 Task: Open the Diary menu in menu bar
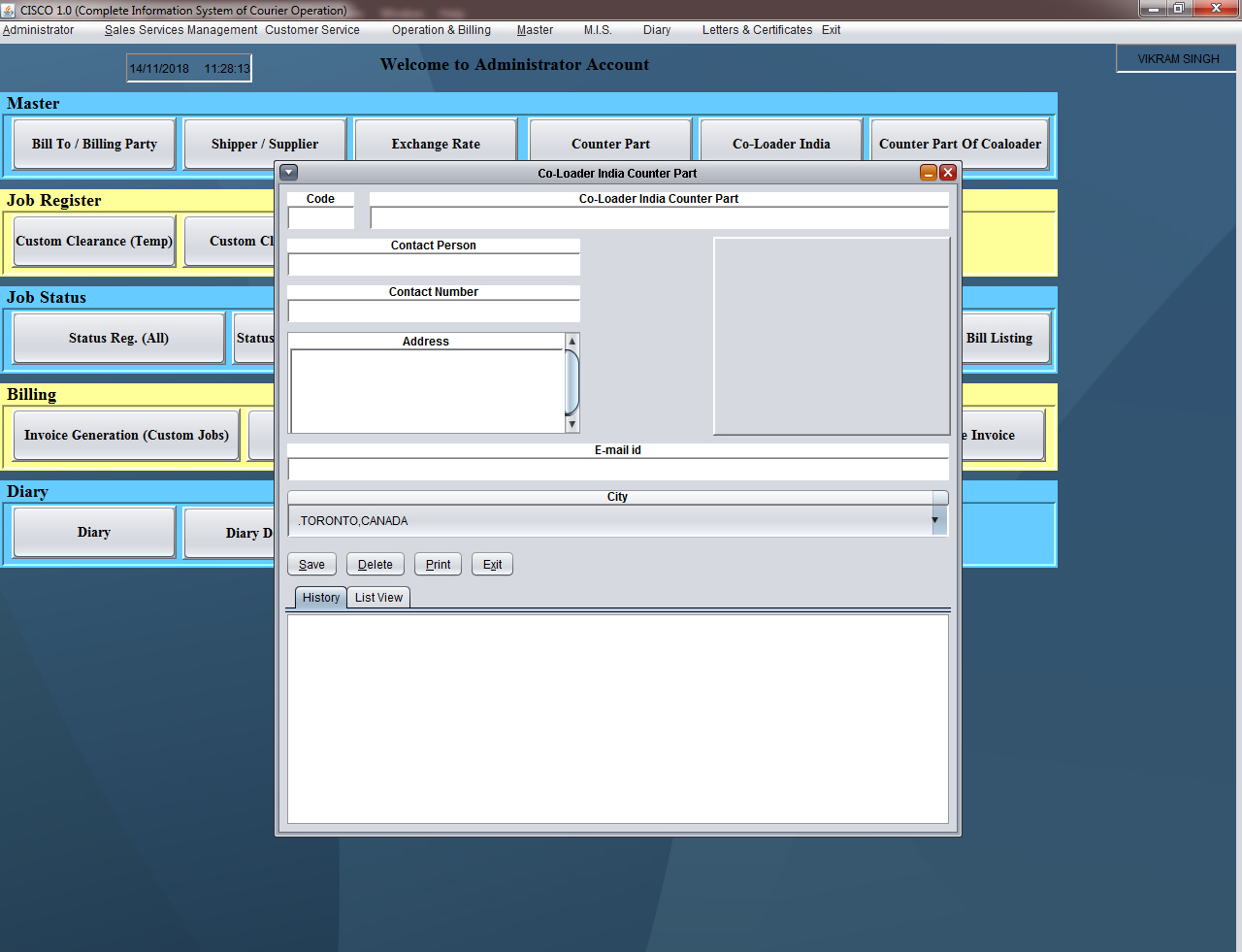[657, 30]
